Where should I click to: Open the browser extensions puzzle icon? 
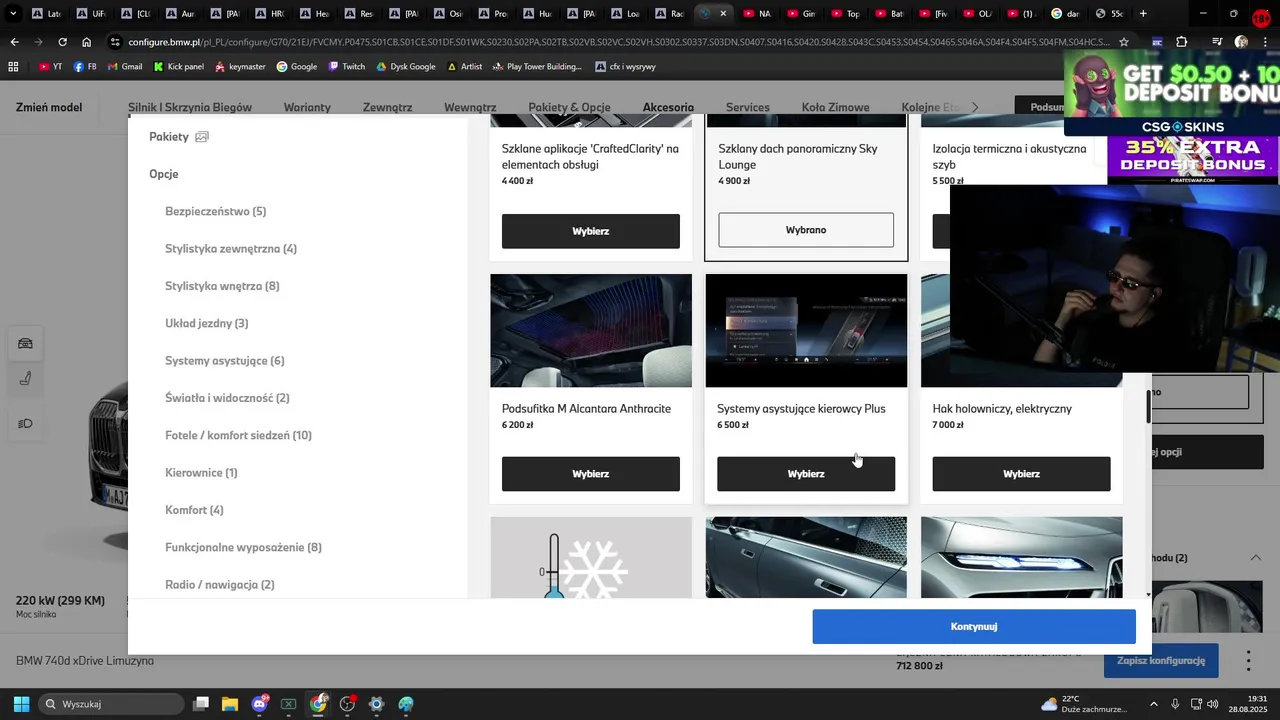pyautogui.click(x=1182, y=42)
